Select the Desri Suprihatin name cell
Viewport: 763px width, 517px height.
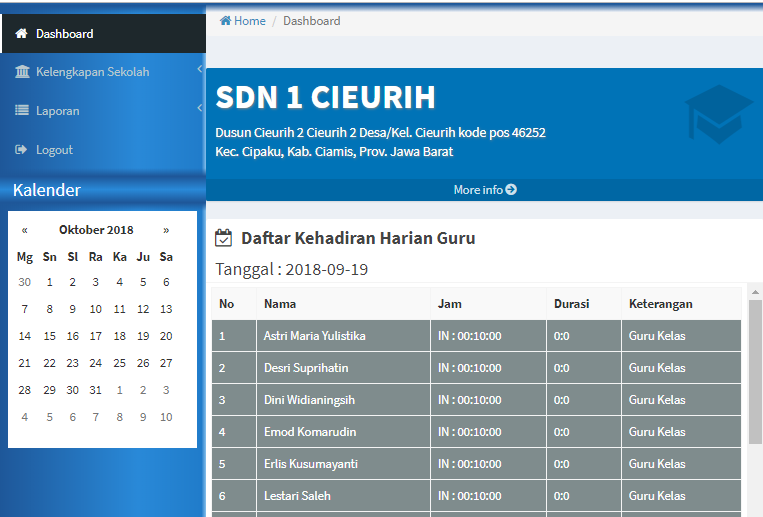344,368
